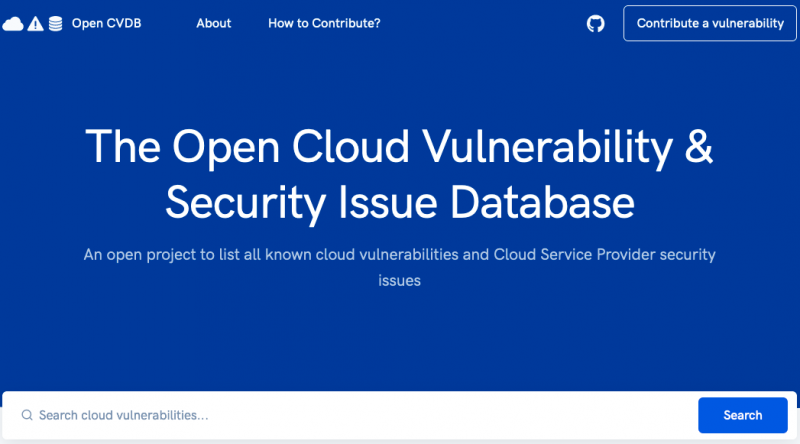800x444 pixels.
Task: Click the headline line 'Security Issue Database'
Action: (399, 203)
